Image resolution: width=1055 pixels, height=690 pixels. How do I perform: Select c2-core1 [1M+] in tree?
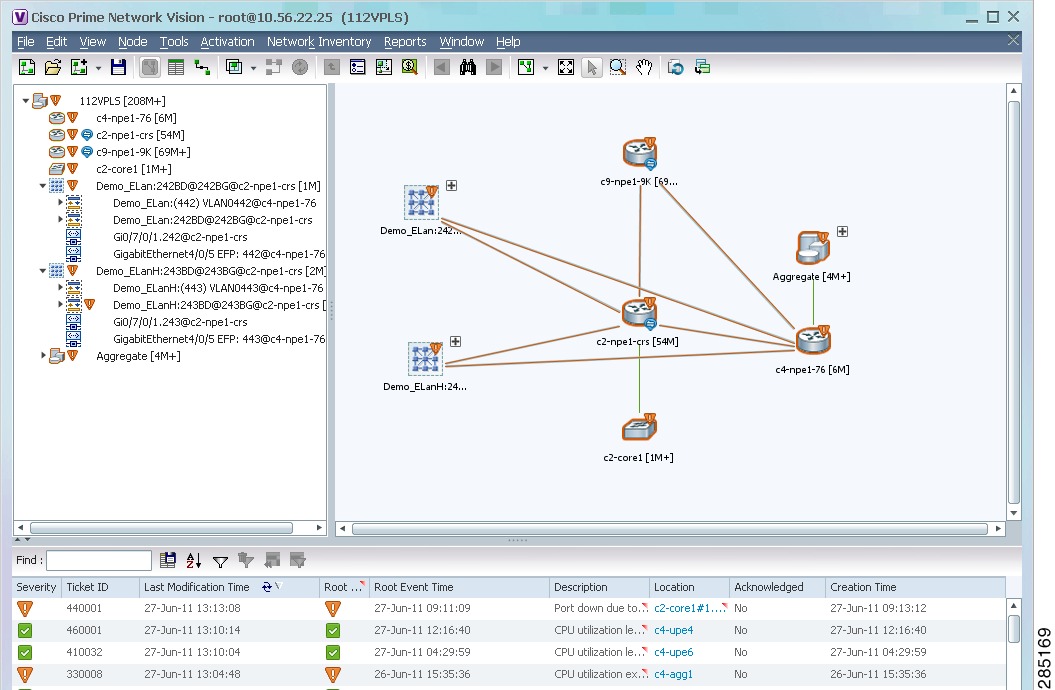(x=133, y=169)
